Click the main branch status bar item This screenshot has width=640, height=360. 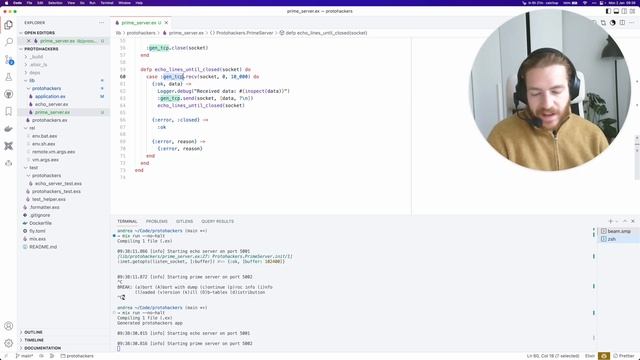point(24,356)
